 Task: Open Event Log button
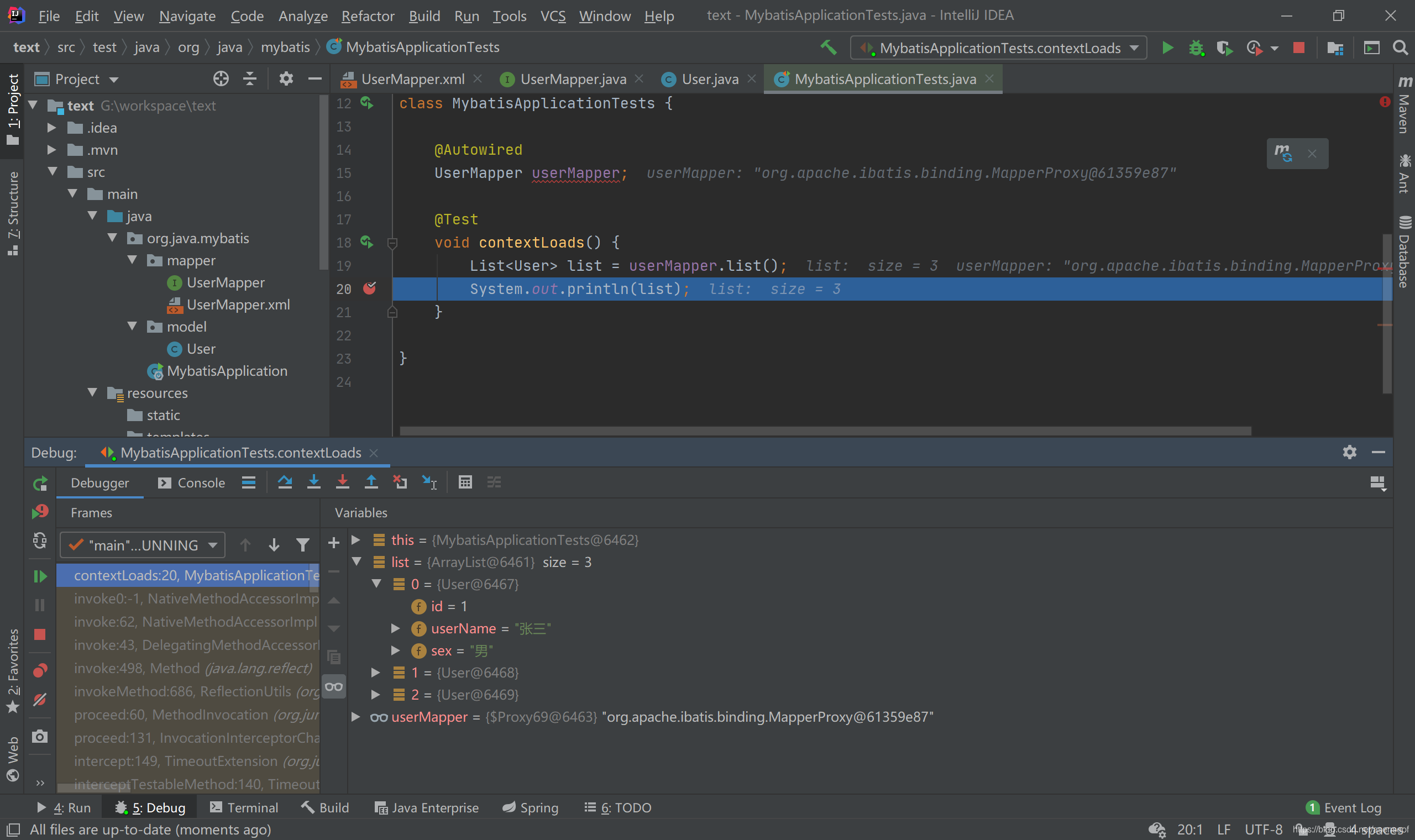(x=1344, y=808)
